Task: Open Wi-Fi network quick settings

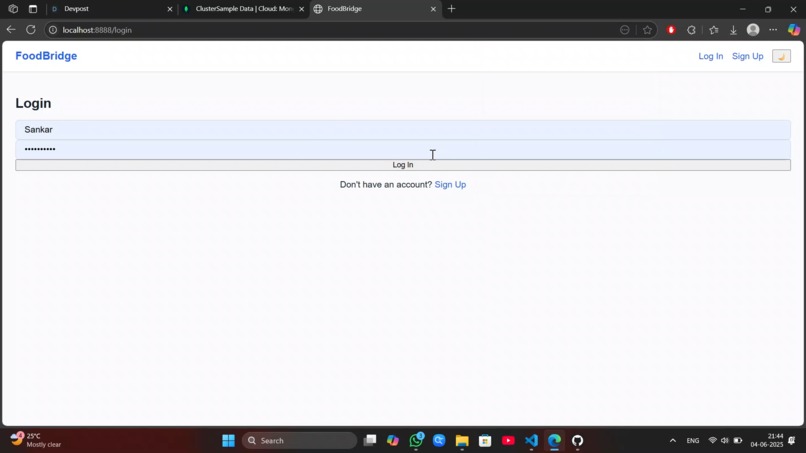Action: (x=712, y=441)
